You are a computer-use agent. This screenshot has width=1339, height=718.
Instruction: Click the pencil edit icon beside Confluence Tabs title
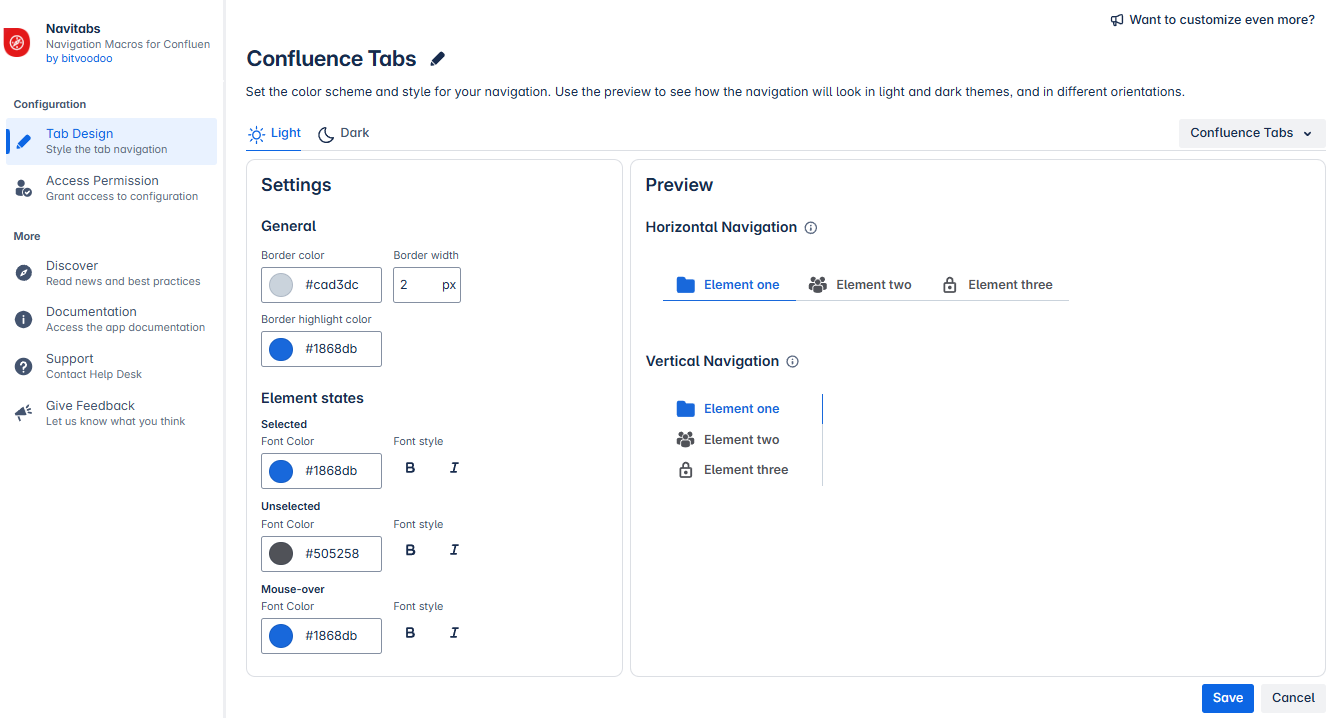tap(437, 59)
